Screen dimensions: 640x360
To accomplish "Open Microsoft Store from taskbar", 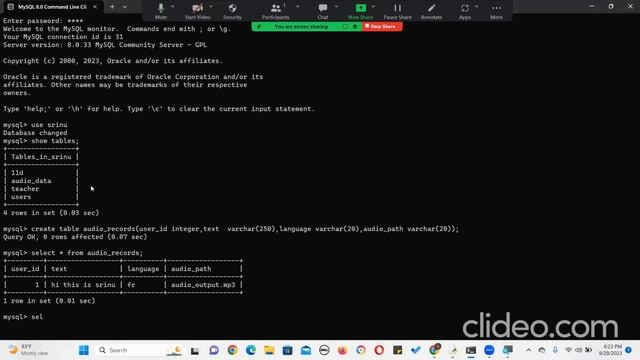I will (287, 350).
